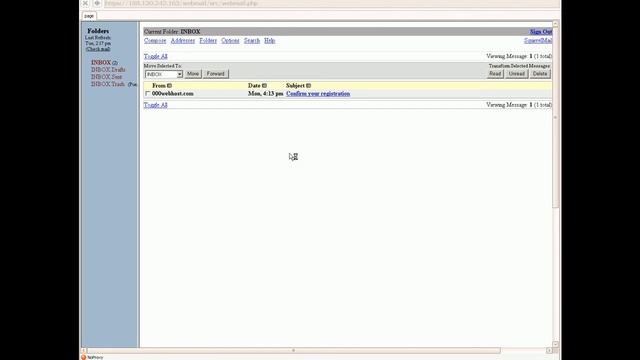This screenshot has width=640, height=360.
Task: Click the browser stop (X) icon
Action: (x=85, y=3)
